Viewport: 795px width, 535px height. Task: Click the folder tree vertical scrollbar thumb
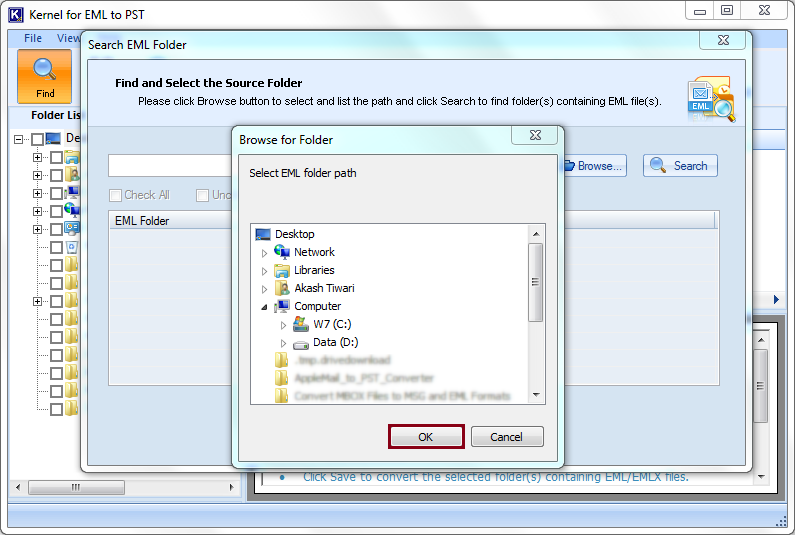(x=535, y=282)
